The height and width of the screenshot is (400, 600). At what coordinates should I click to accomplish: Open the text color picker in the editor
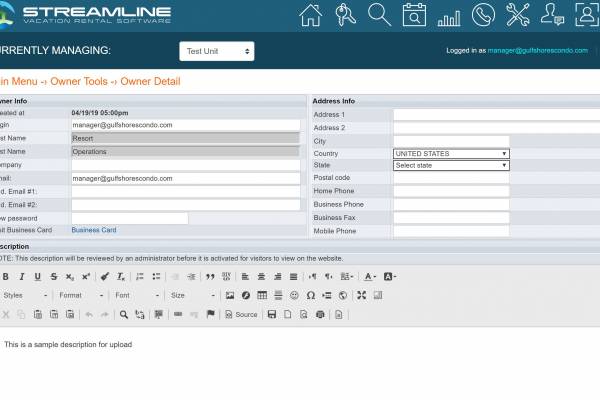370,277
